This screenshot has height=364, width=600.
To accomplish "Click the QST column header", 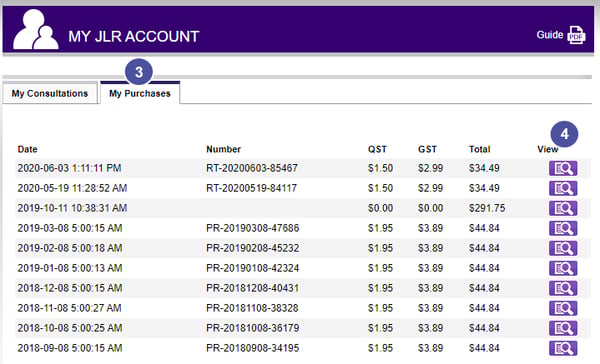I will click(377, 149).
